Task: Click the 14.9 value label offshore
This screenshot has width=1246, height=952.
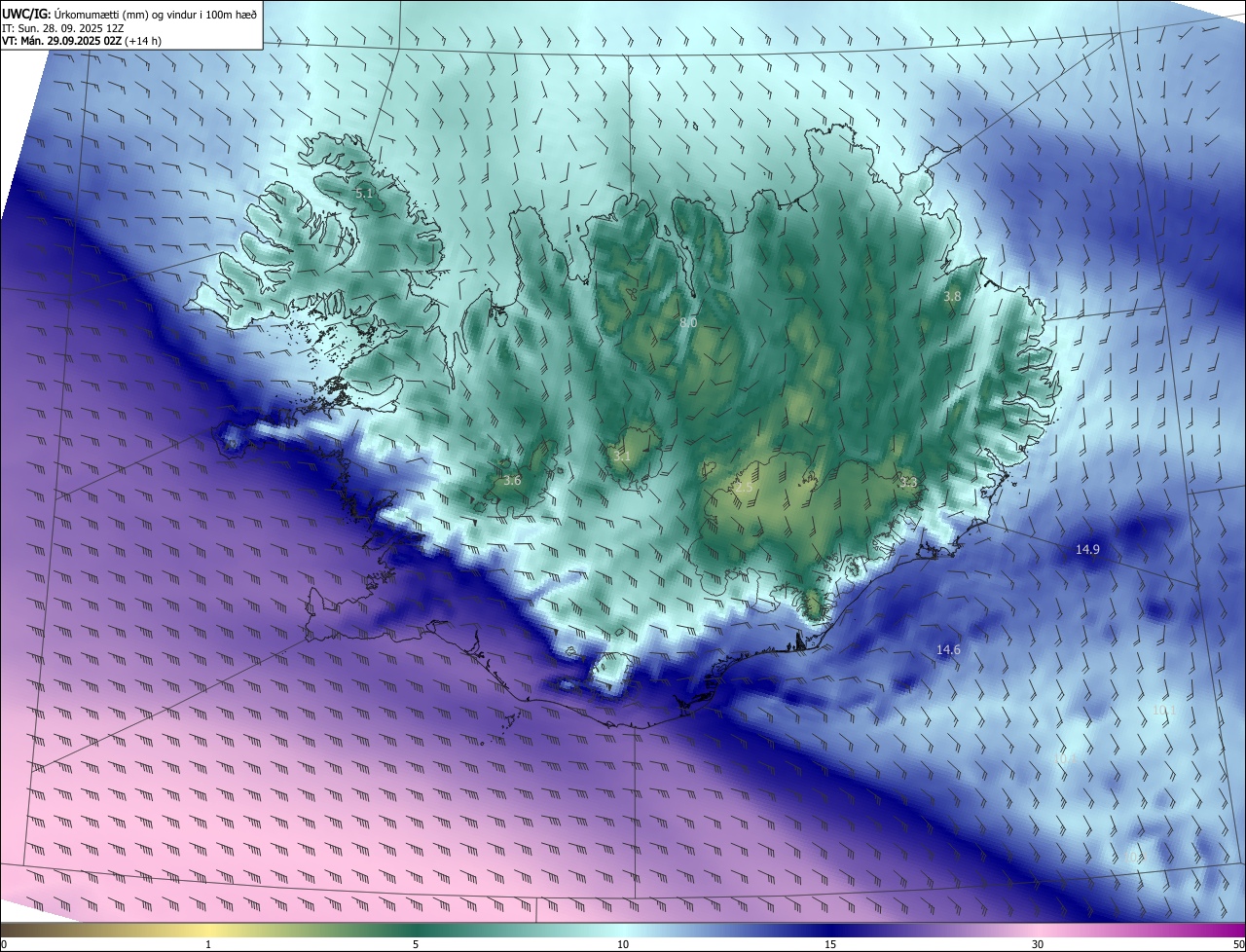Action: click(x=1087, y=550)
